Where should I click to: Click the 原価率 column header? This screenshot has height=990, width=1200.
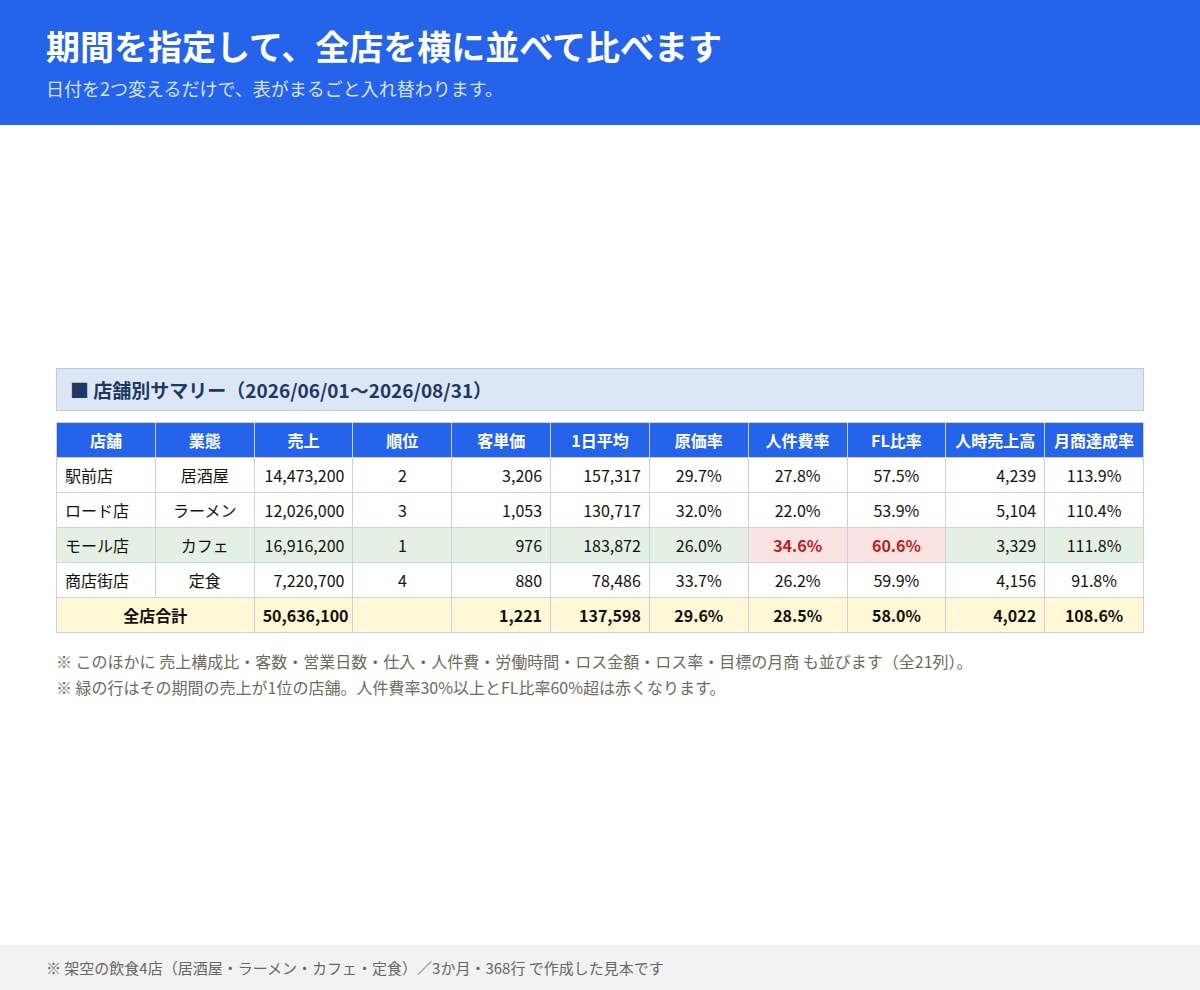coord(699,441)
